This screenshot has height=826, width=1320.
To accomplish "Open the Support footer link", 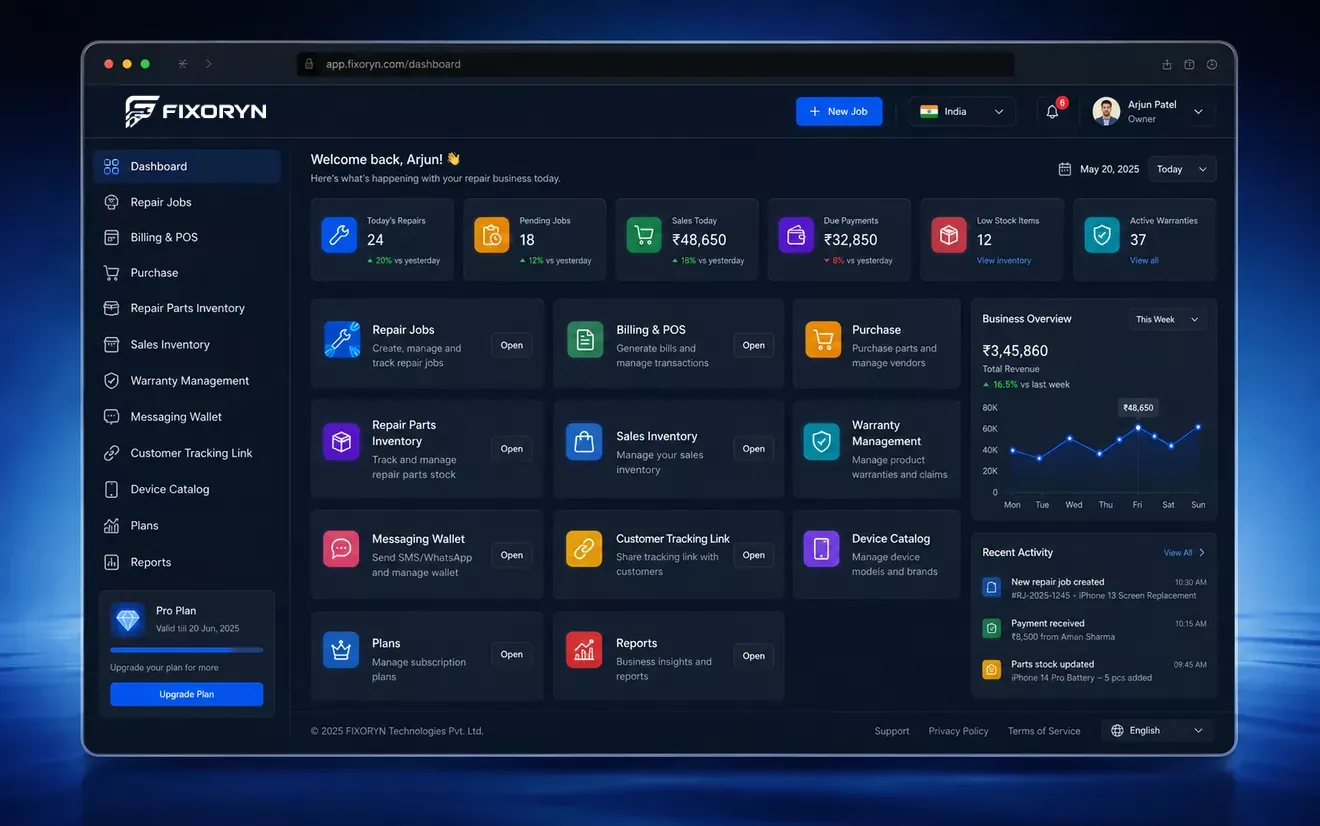I will coord(892,731).
